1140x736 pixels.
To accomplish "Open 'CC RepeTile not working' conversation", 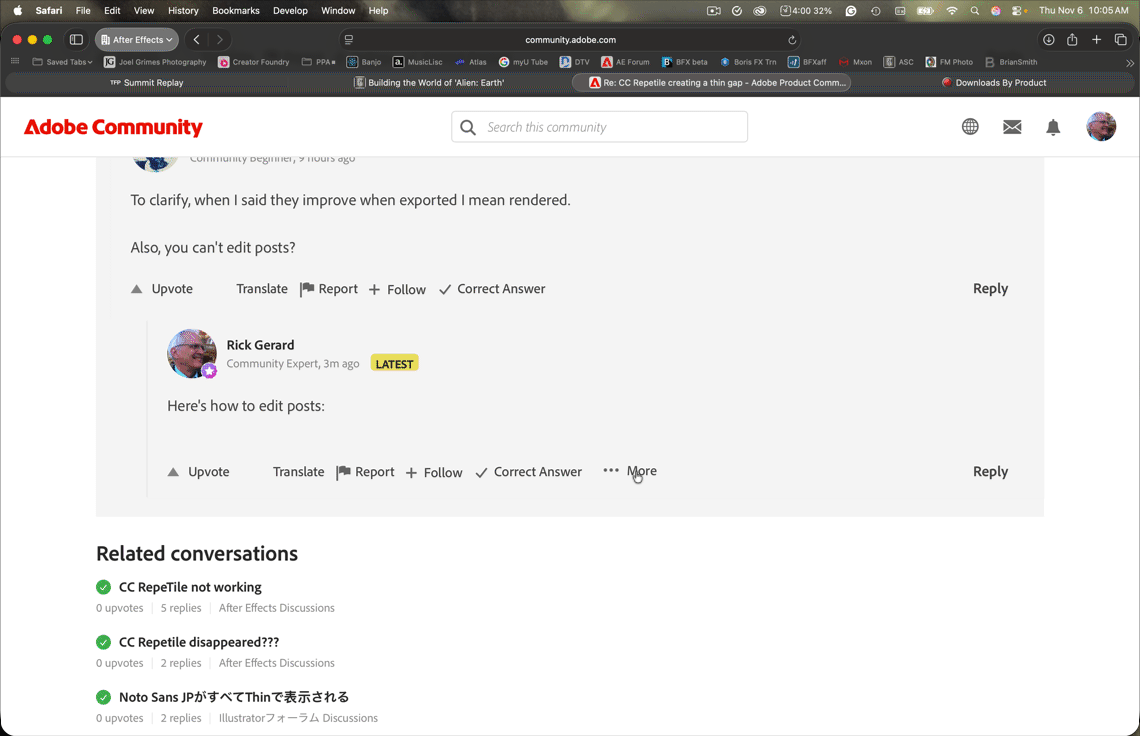I will [x=190, y=587].
